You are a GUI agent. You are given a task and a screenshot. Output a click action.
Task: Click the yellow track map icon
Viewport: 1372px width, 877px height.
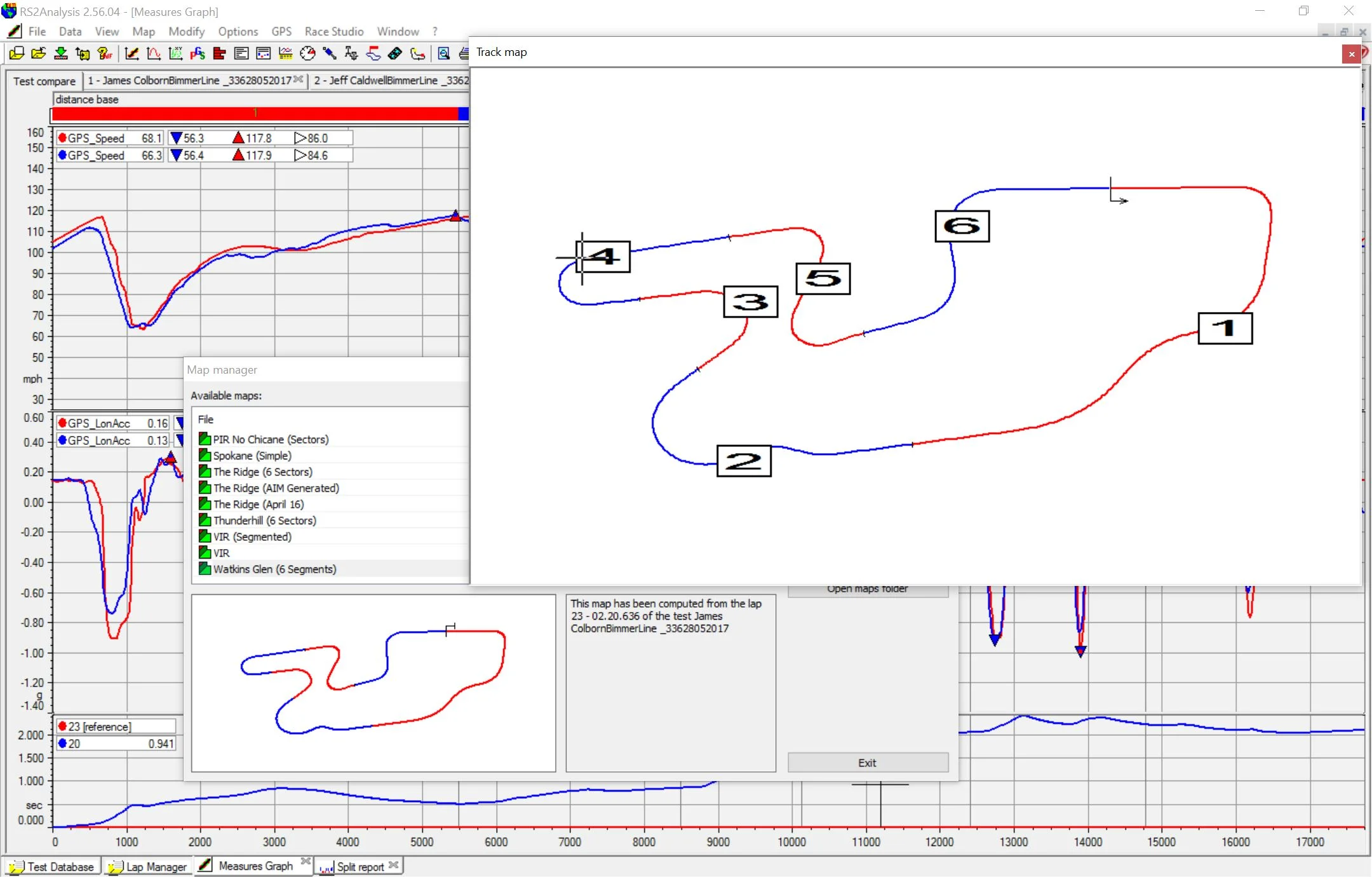pos(417,53)
